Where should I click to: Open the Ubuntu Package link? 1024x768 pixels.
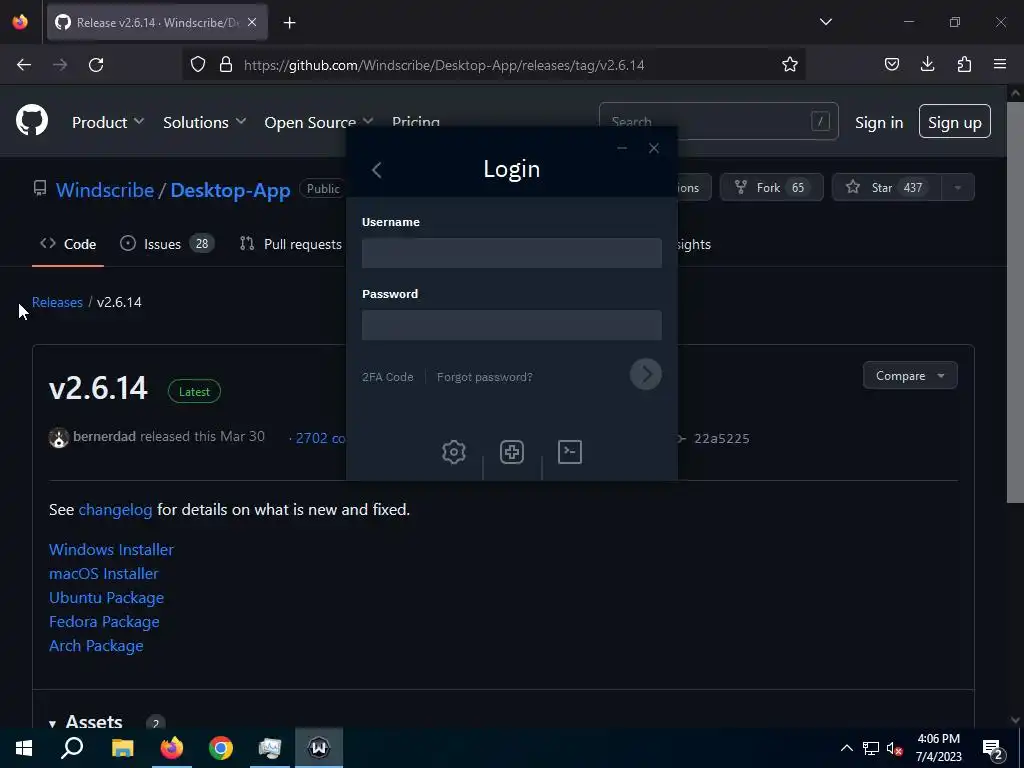(106, 598)
